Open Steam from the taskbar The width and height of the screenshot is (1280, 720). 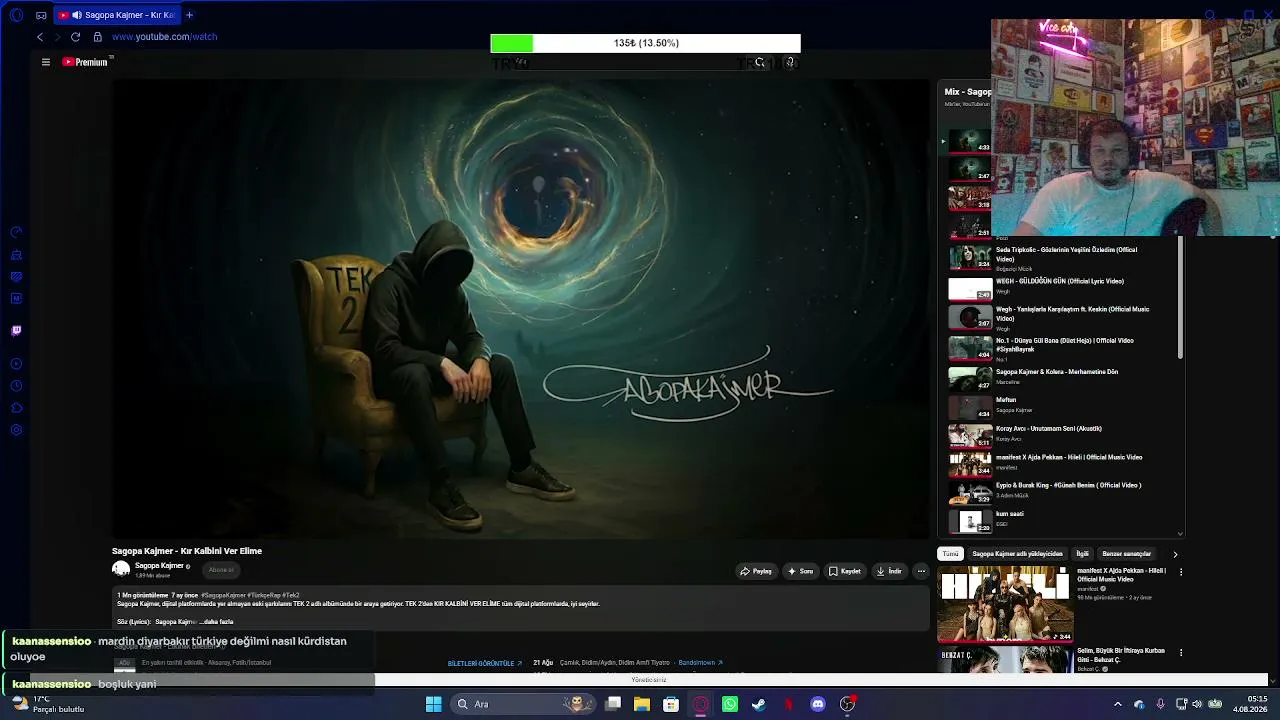click(759, 704)
